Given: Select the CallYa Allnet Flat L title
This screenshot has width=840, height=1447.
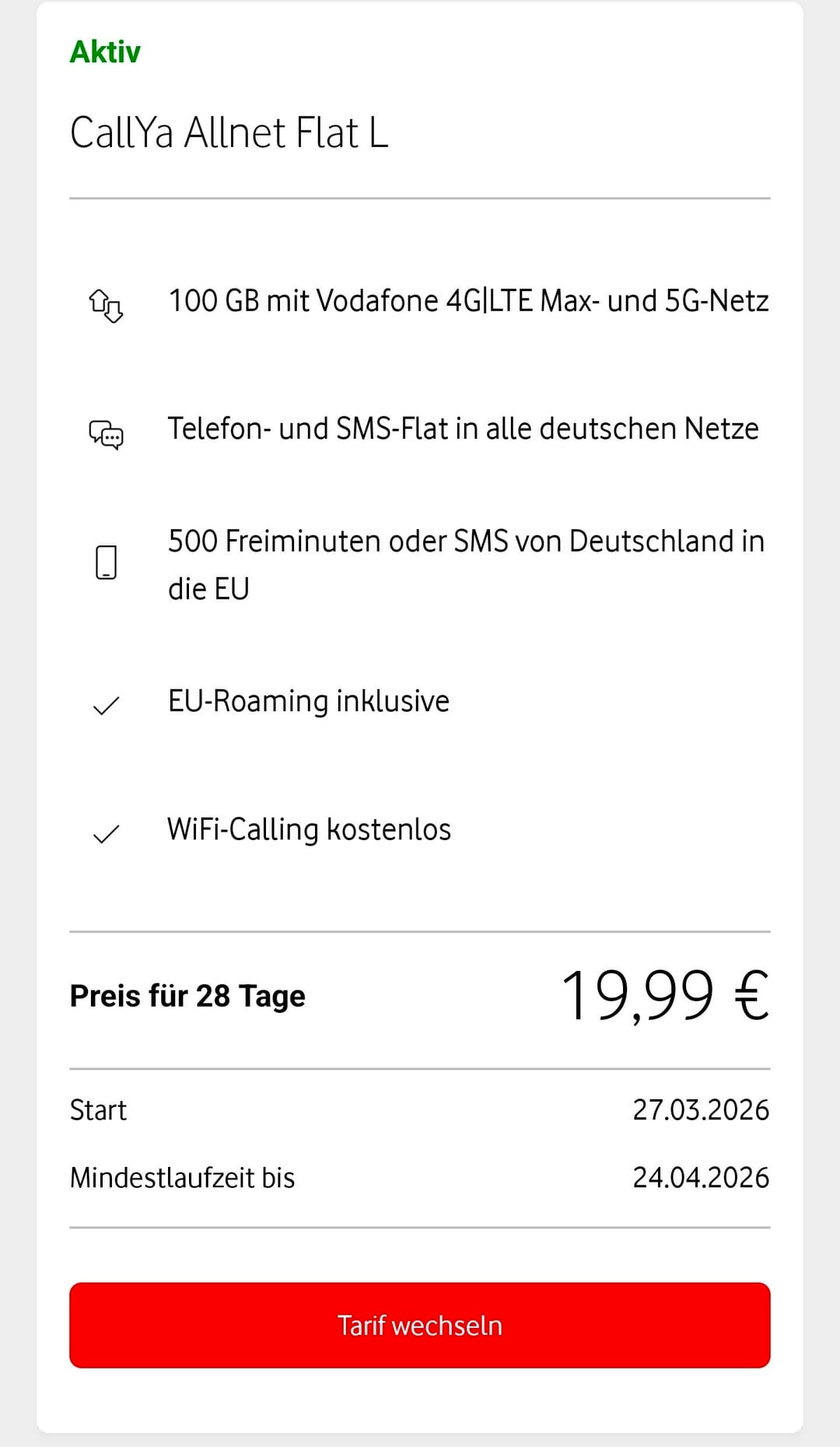Looking at the screenshot, I should pyautogui.click(x=229, y=132).
